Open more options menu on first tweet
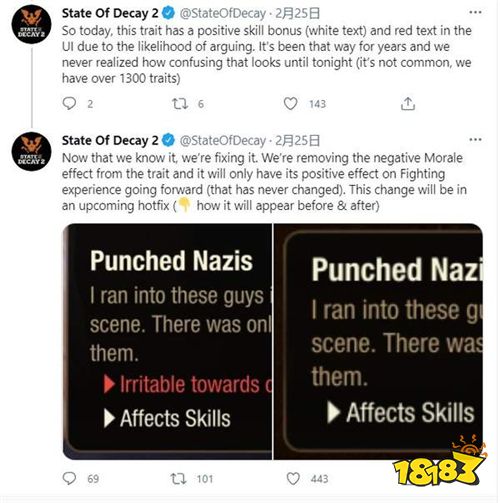Viewport: 500px width, 503px height. click(475, 12)
